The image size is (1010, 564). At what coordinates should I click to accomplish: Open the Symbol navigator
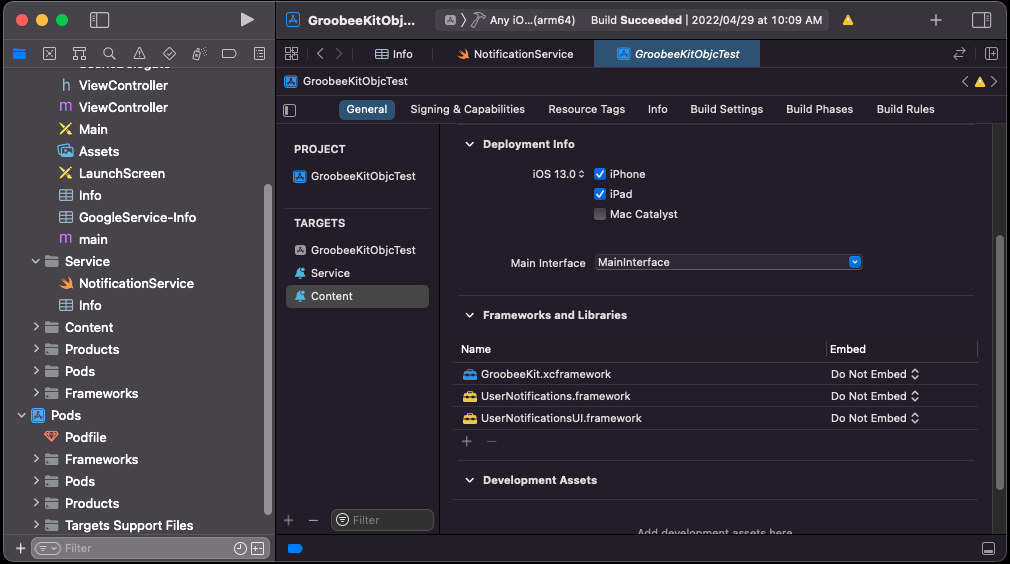79,53
